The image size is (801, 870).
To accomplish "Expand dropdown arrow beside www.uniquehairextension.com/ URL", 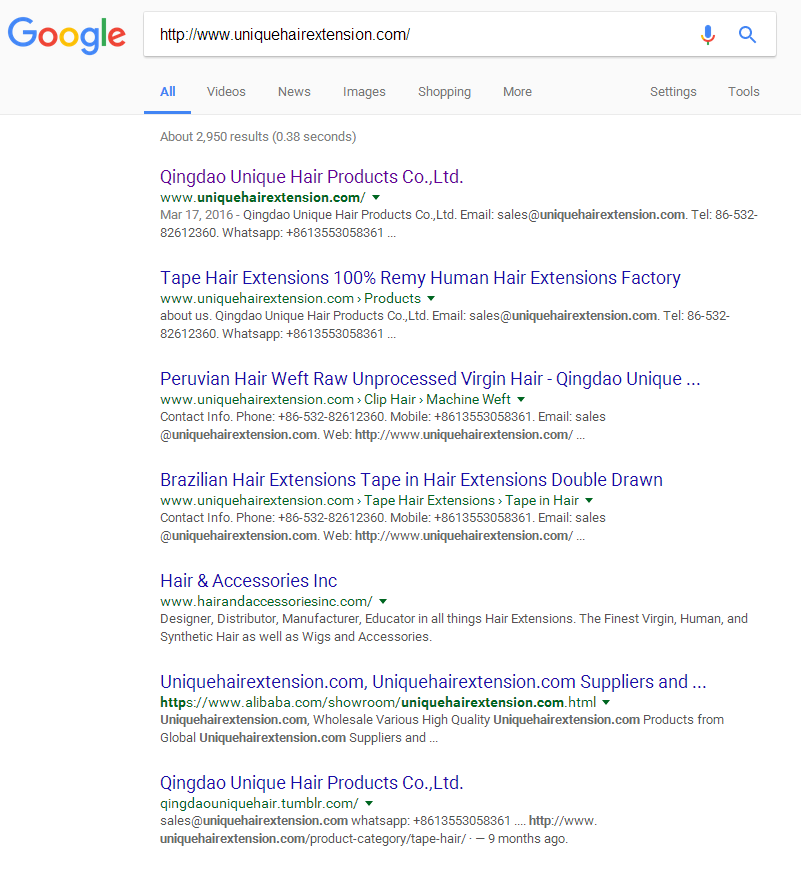I will coord(376,198).
